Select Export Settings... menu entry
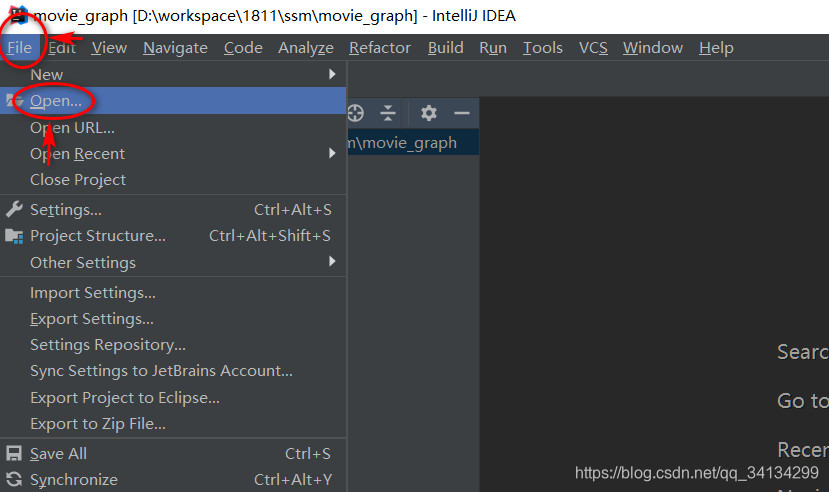829x492 pixels. tap(173, 319)
